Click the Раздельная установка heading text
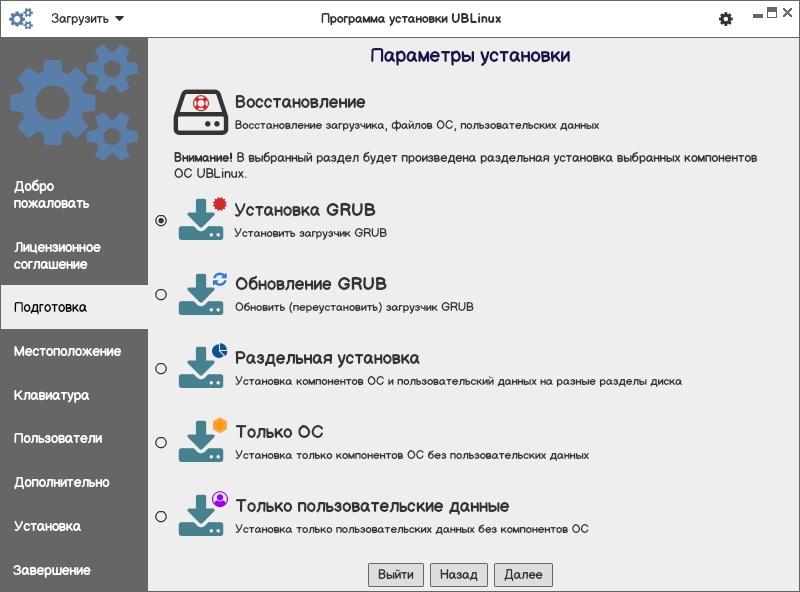The height and width of the screenshot is (592, 800). tap(327, 358)
